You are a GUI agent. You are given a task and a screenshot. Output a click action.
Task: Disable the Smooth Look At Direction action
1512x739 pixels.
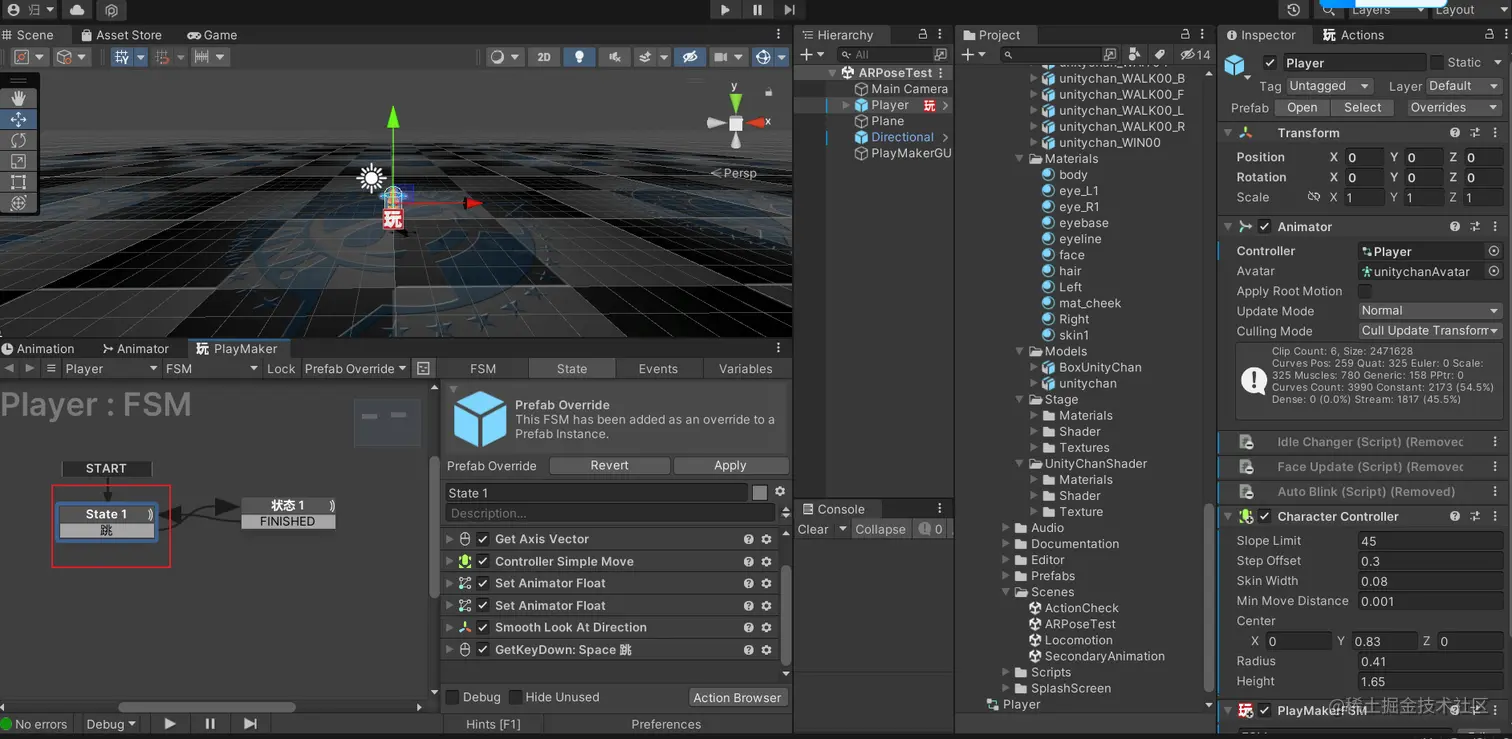click(x=483, y=628)
